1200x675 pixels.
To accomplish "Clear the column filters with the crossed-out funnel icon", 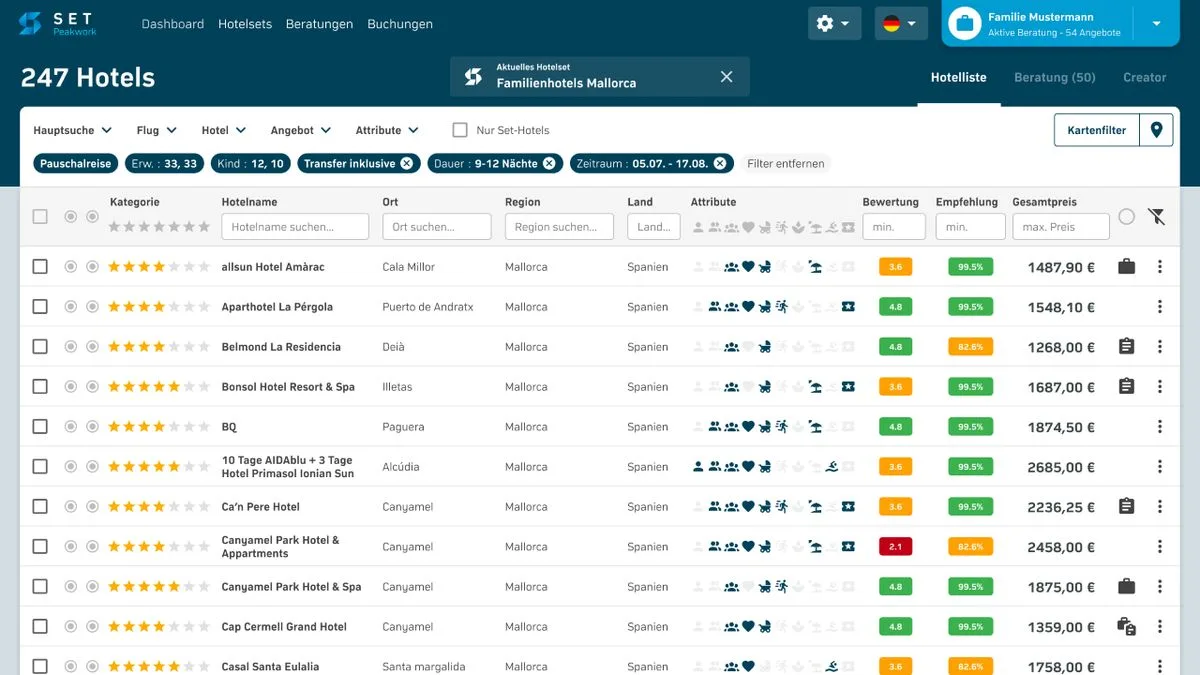I will click(1156, 216).
